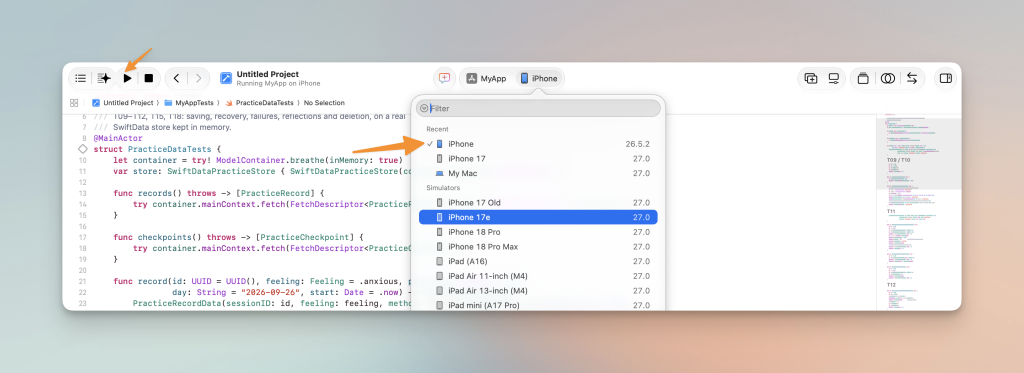Open the iPhone run destination selector
This screenshot has height=373, width=1024.
point(539,78)
